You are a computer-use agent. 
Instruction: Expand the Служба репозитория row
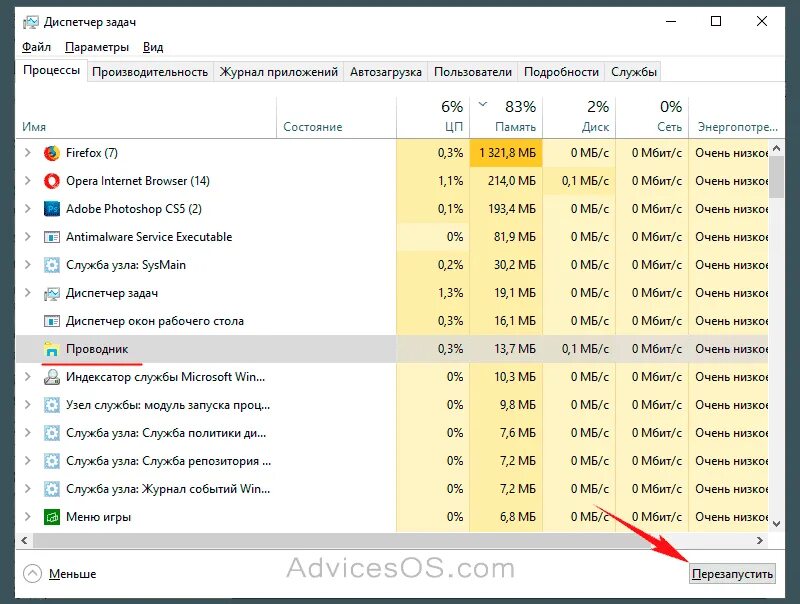point(28,461)
